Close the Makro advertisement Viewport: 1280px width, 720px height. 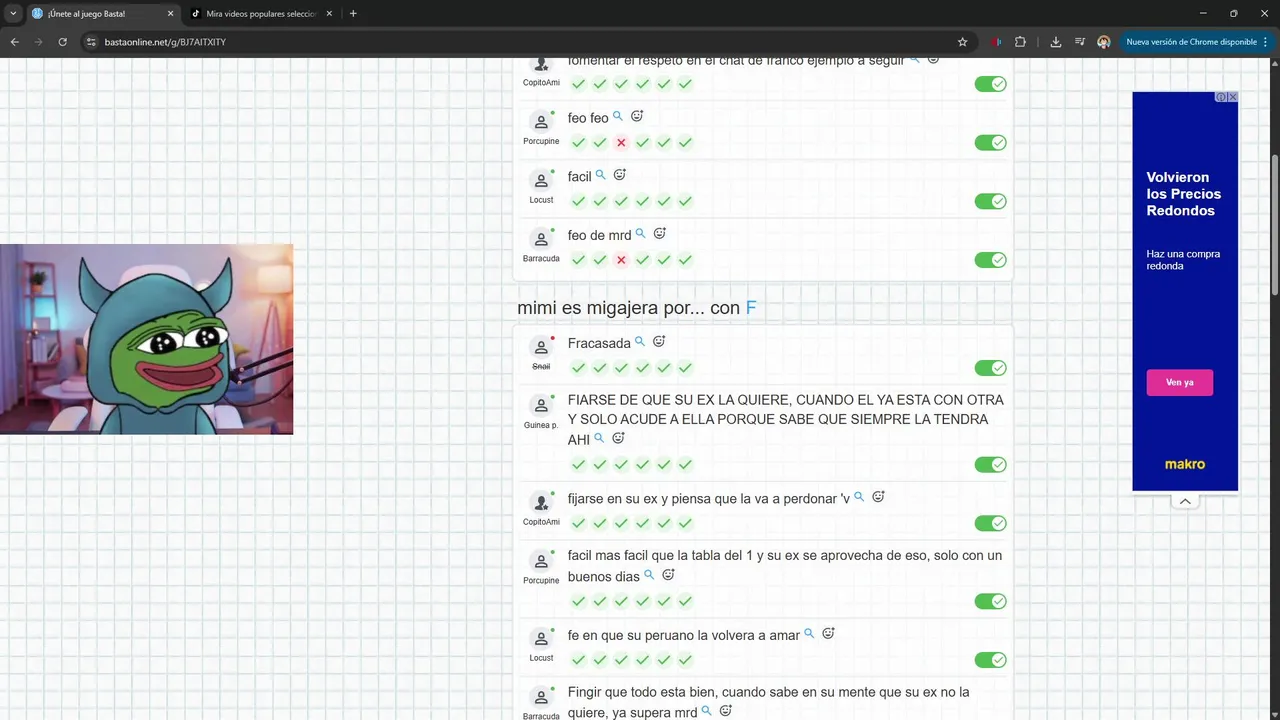click(1233, 97)
